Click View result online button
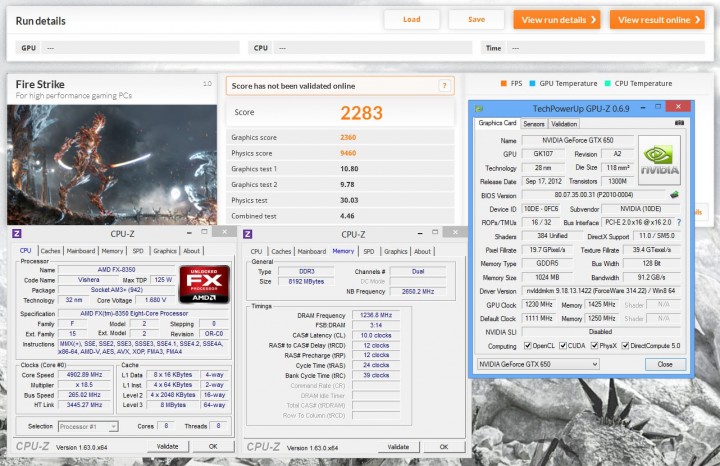The width and height of the screenshot is (720, 466). [657, 20]
